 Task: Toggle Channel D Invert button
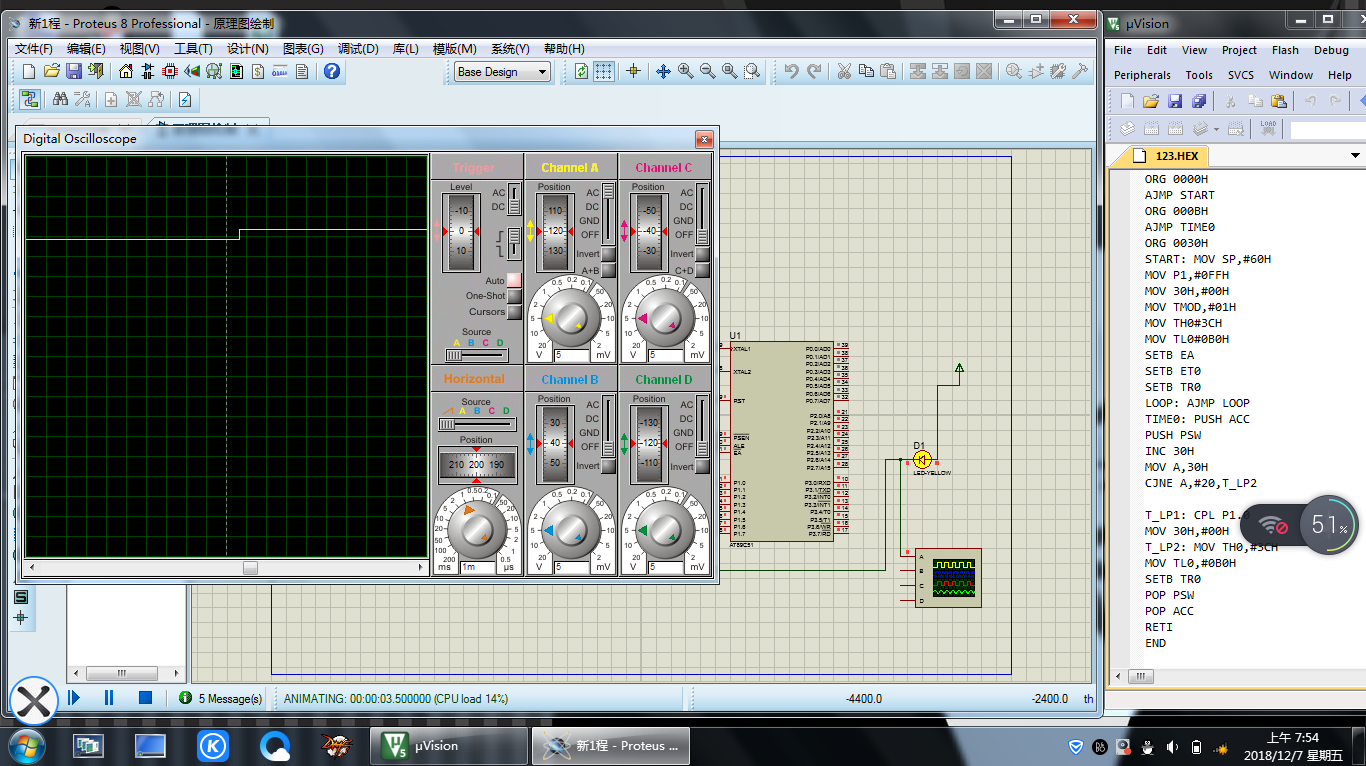(702, 466)
